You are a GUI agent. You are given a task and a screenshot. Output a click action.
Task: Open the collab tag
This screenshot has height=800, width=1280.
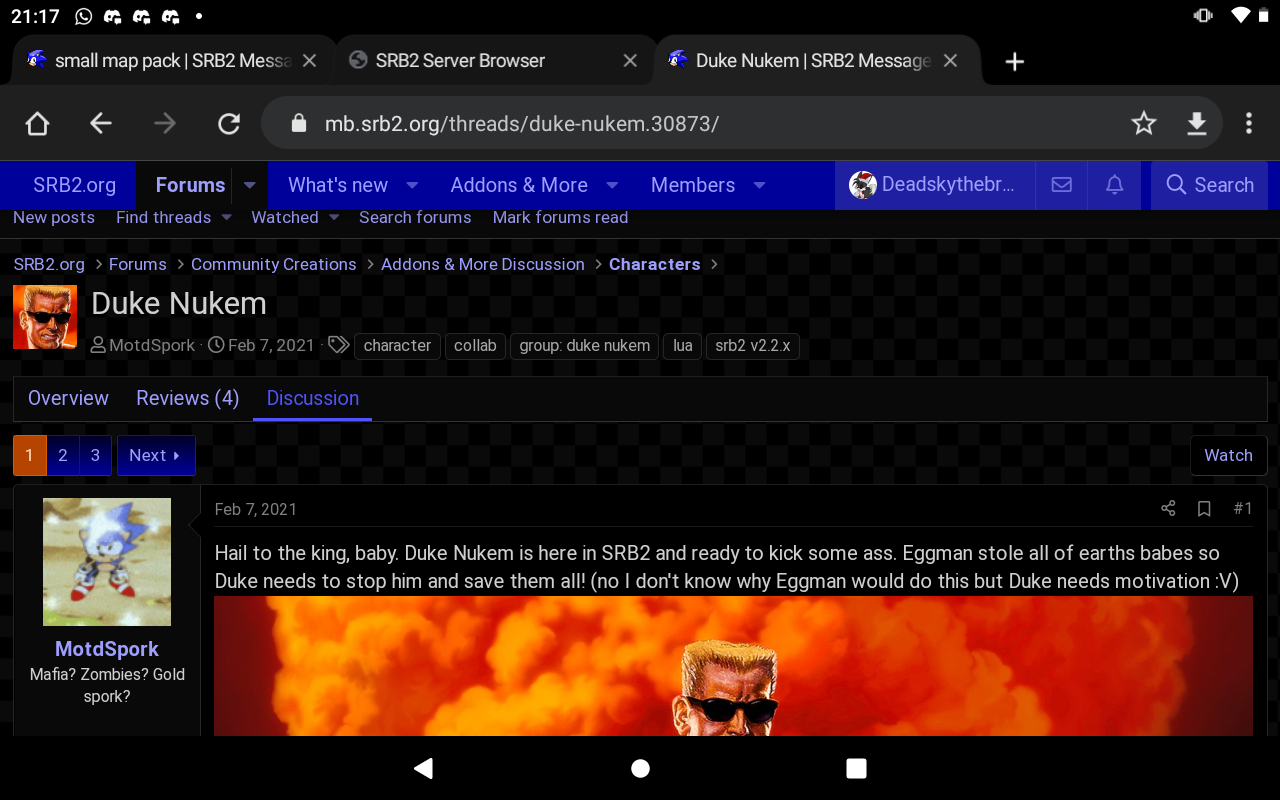[475, 345]
